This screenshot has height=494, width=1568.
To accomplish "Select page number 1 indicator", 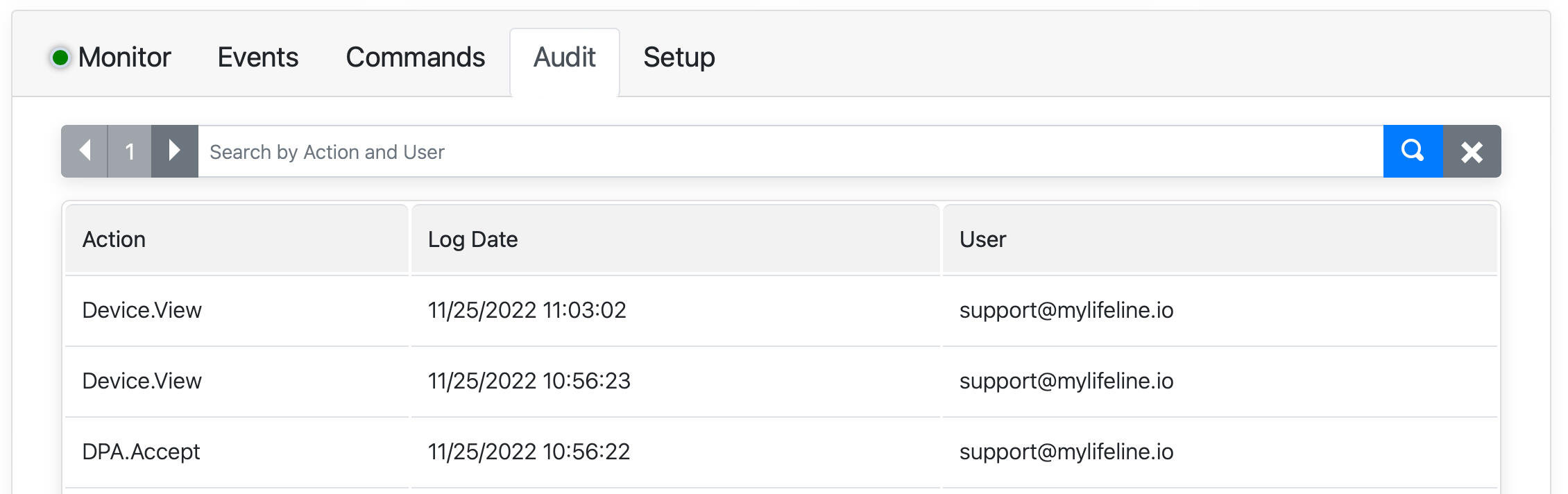I will point(130,151).
